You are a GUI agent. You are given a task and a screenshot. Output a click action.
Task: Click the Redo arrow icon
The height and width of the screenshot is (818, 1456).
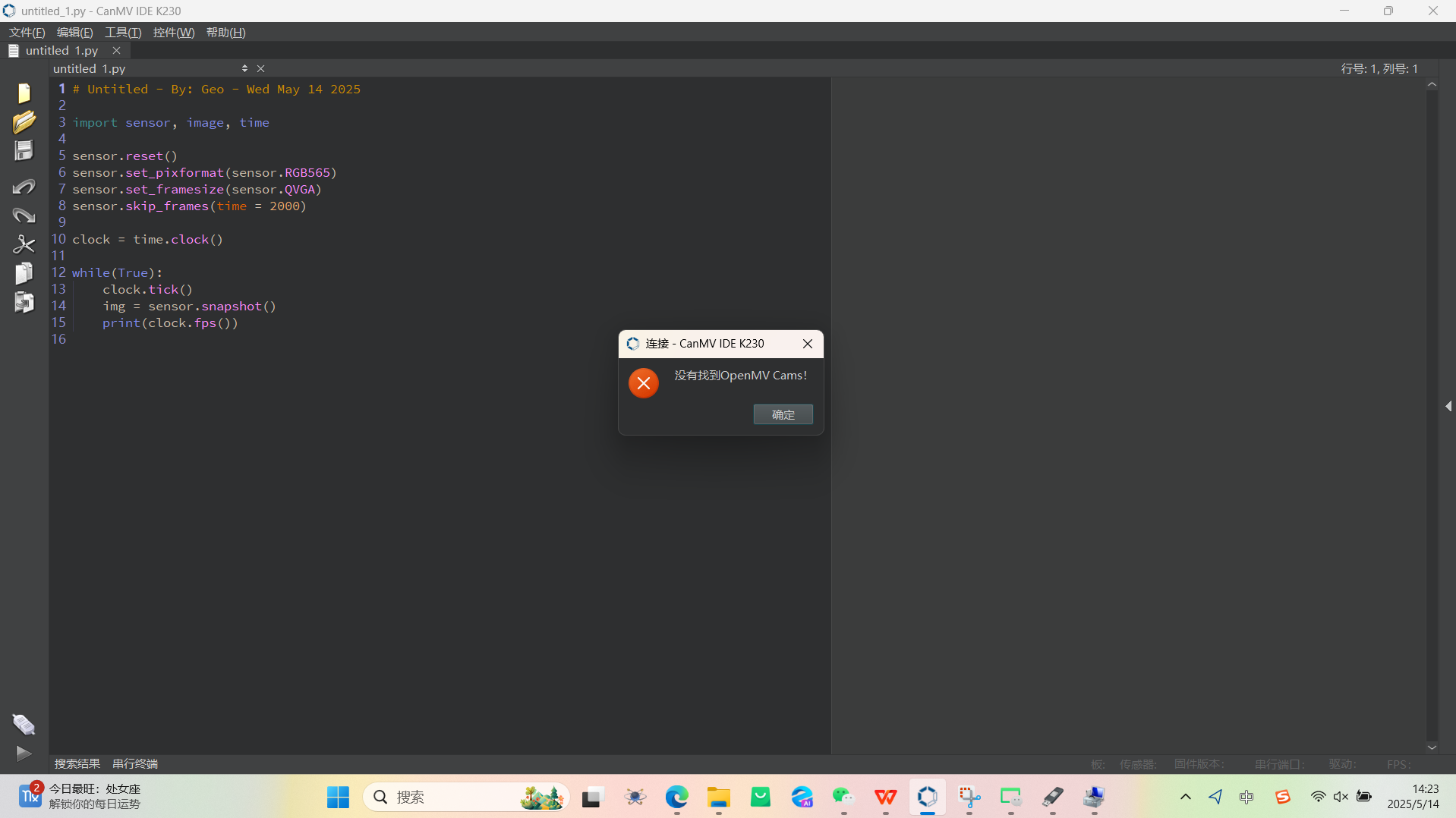click(24, 216)
